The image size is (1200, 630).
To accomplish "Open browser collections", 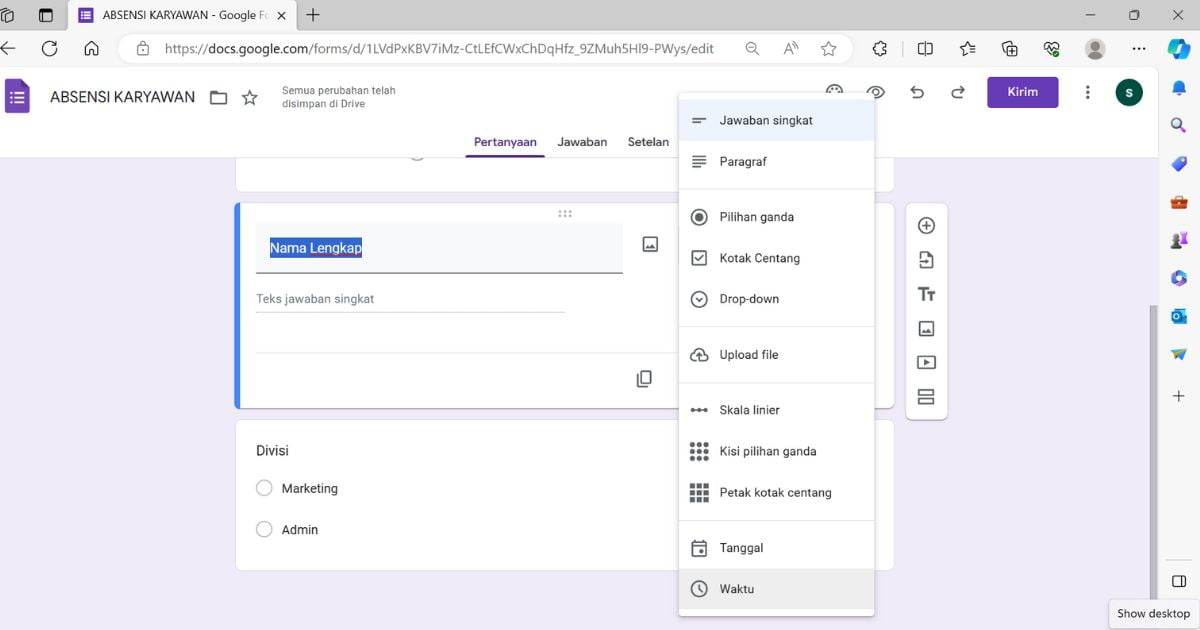I will (1010, 48).
